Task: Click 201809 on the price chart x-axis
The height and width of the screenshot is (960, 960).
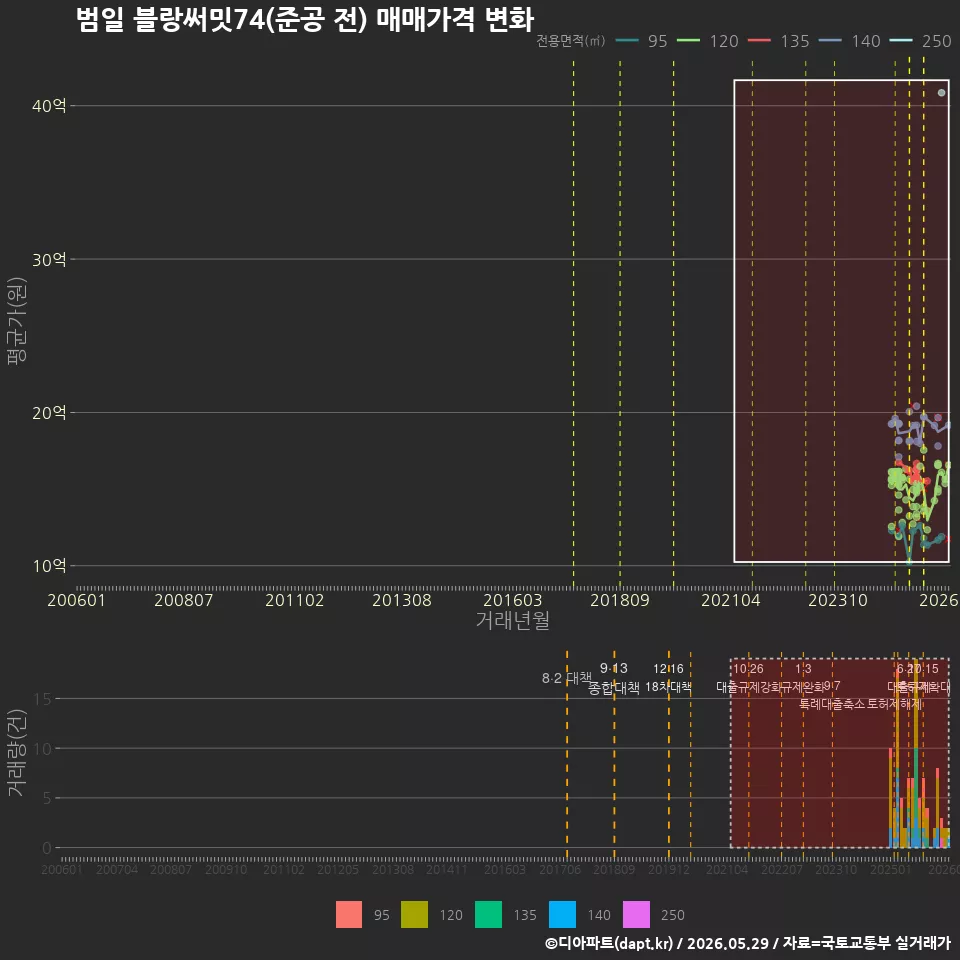Action: click(x=620, y=600)
